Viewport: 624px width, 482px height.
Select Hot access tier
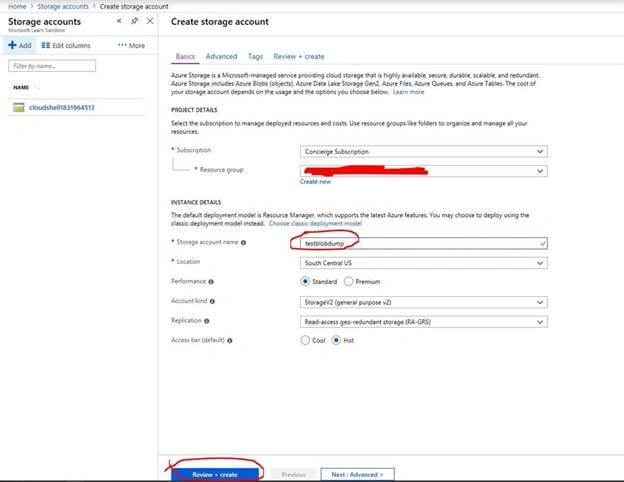point(336,340)
